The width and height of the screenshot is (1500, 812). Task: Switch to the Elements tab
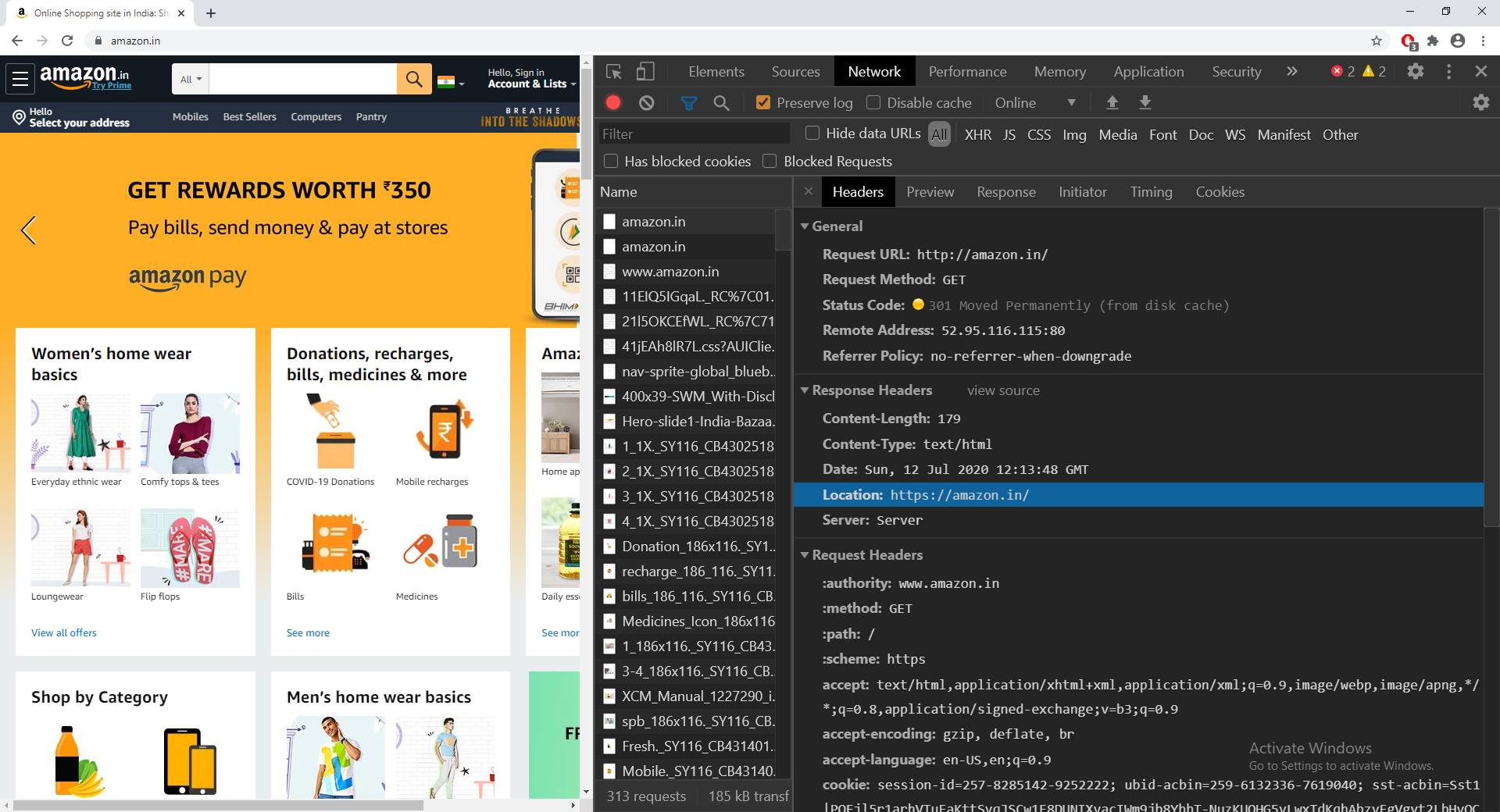716,72
